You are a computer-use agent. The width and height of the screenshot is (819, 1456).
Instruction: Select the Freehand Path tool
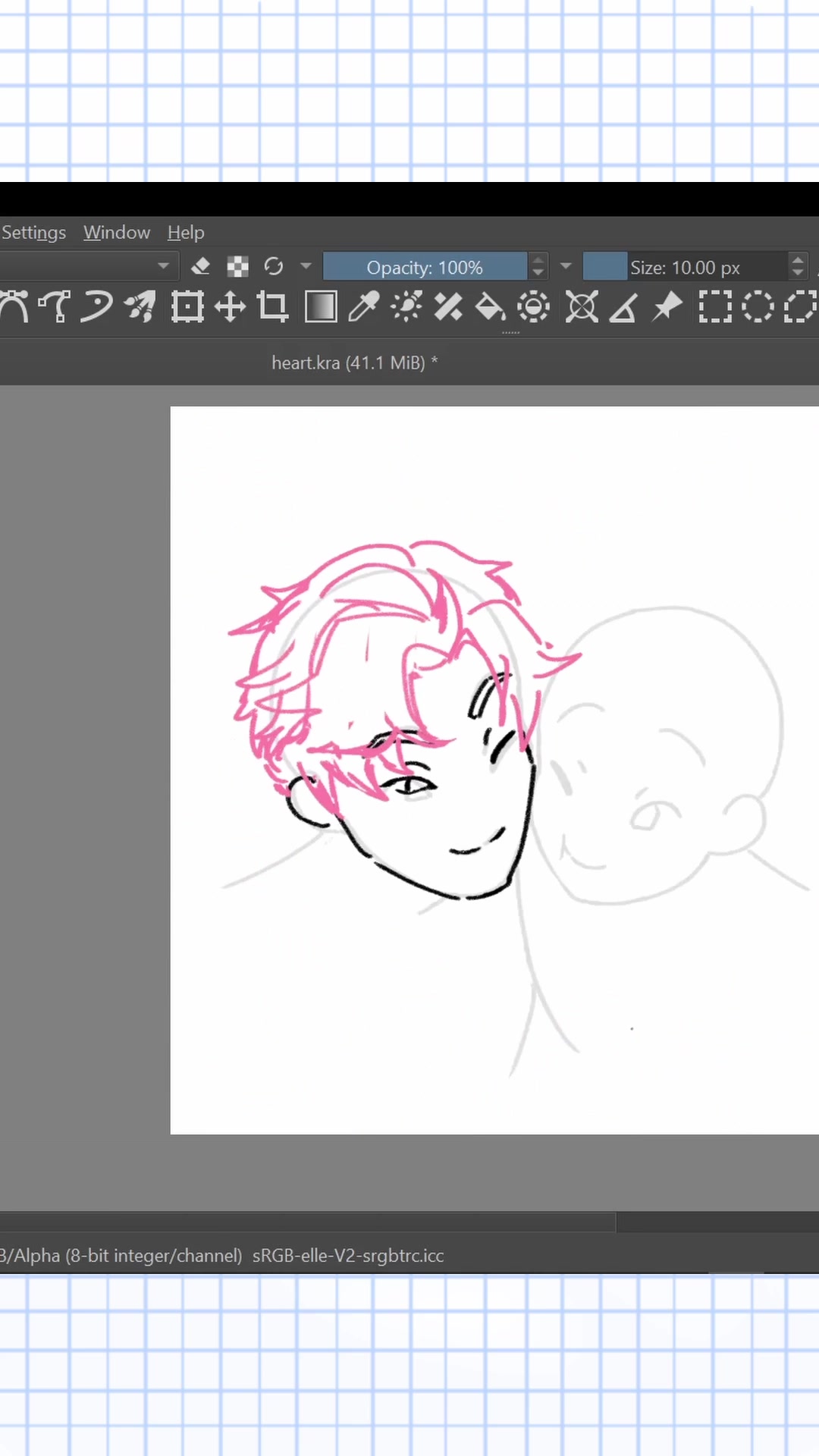pos(55,307)
